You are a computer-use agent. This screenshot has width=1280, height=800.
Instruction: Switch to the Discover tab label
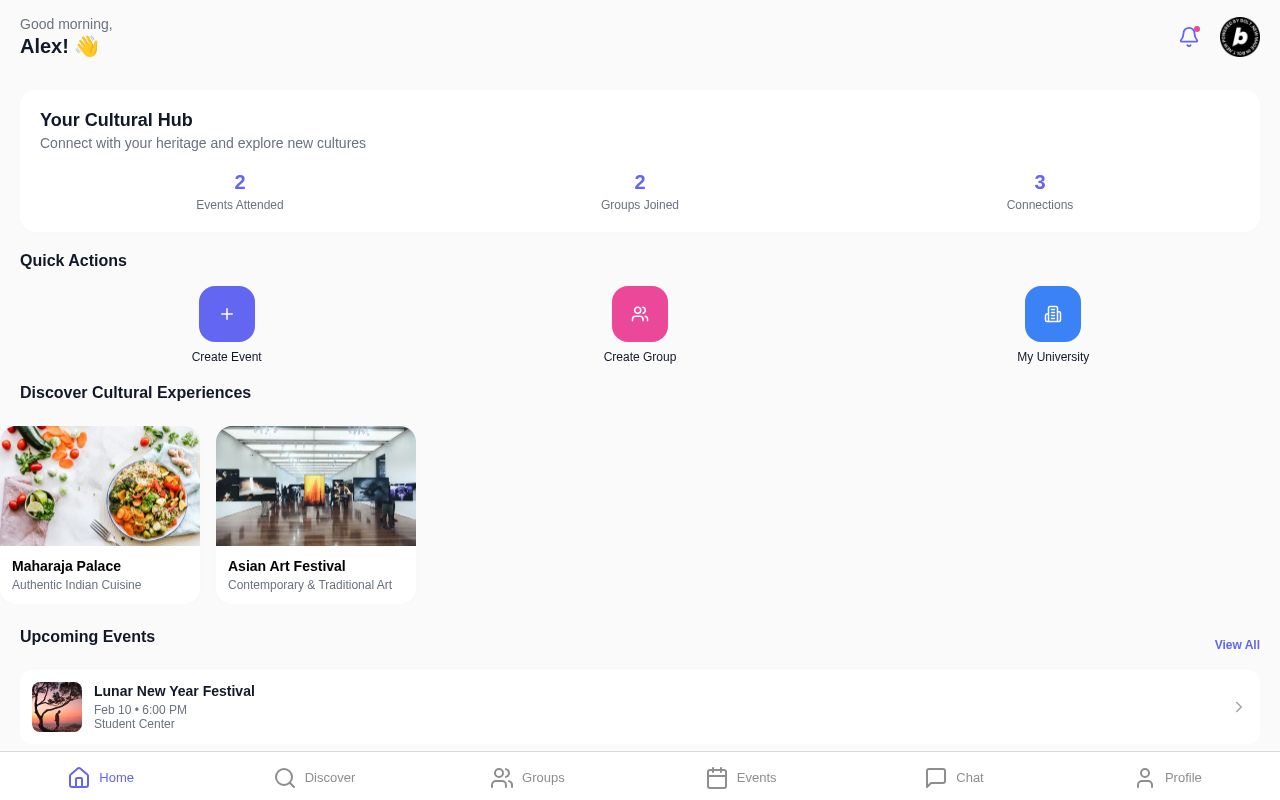point(330,777)
